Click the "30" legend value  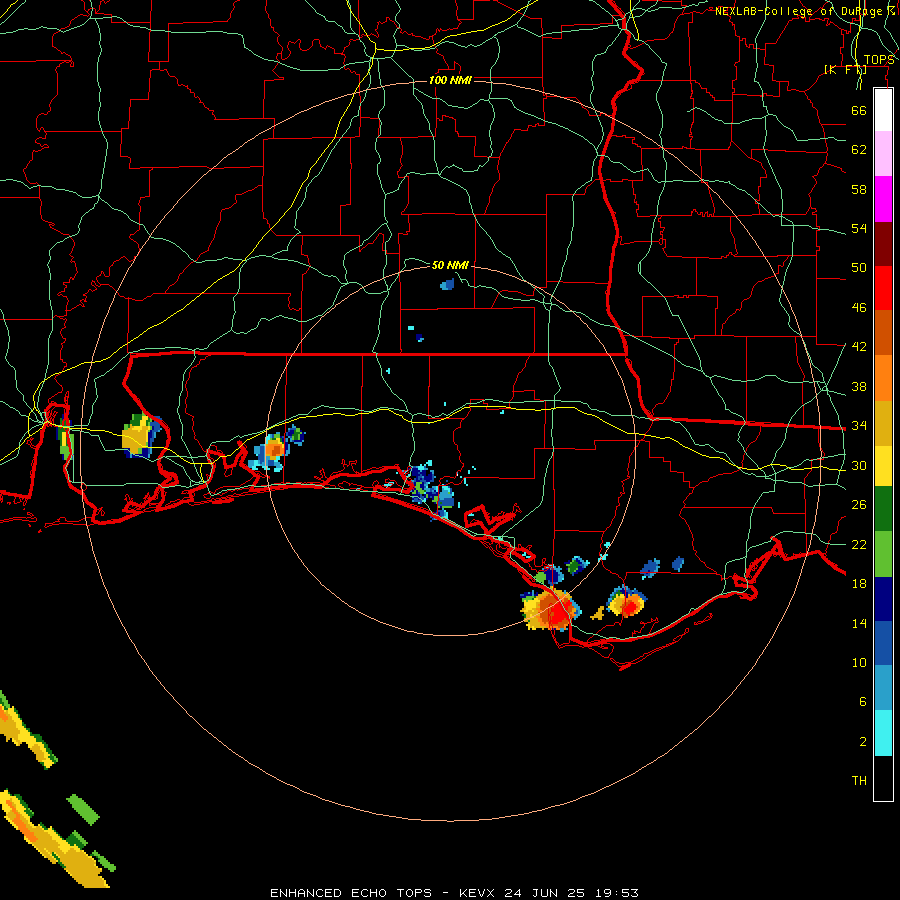click(x=859, y=465)
